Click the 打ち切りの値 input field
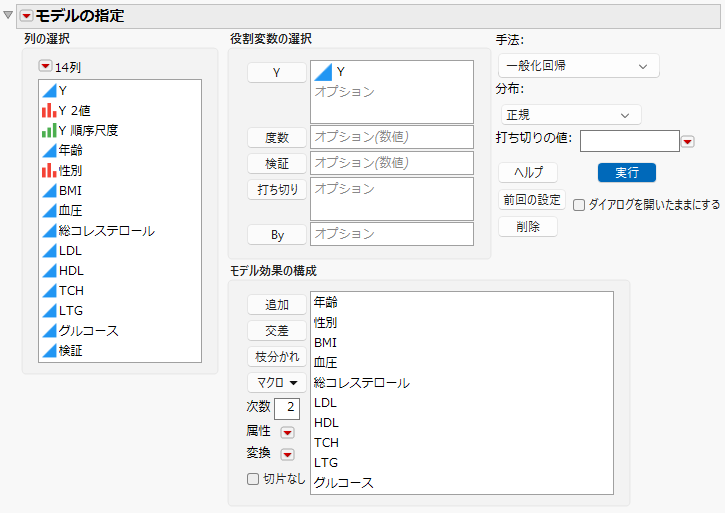Screen dimensions: 725x513 [630, 141]
